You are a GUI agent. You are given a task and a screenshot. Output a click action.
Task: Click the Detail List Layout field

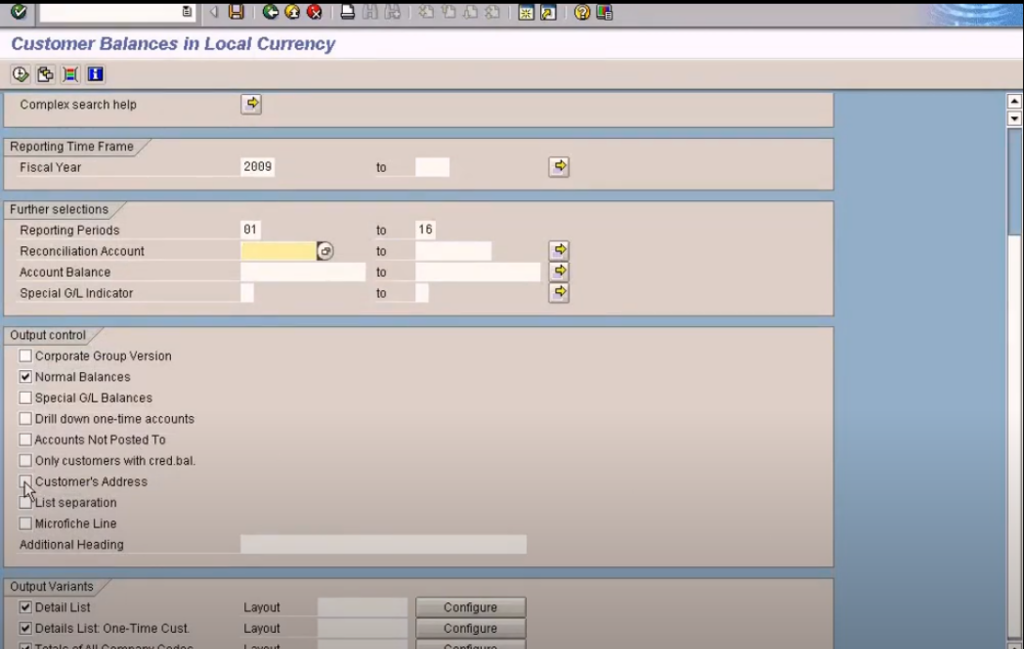click(x=362, y=607)
